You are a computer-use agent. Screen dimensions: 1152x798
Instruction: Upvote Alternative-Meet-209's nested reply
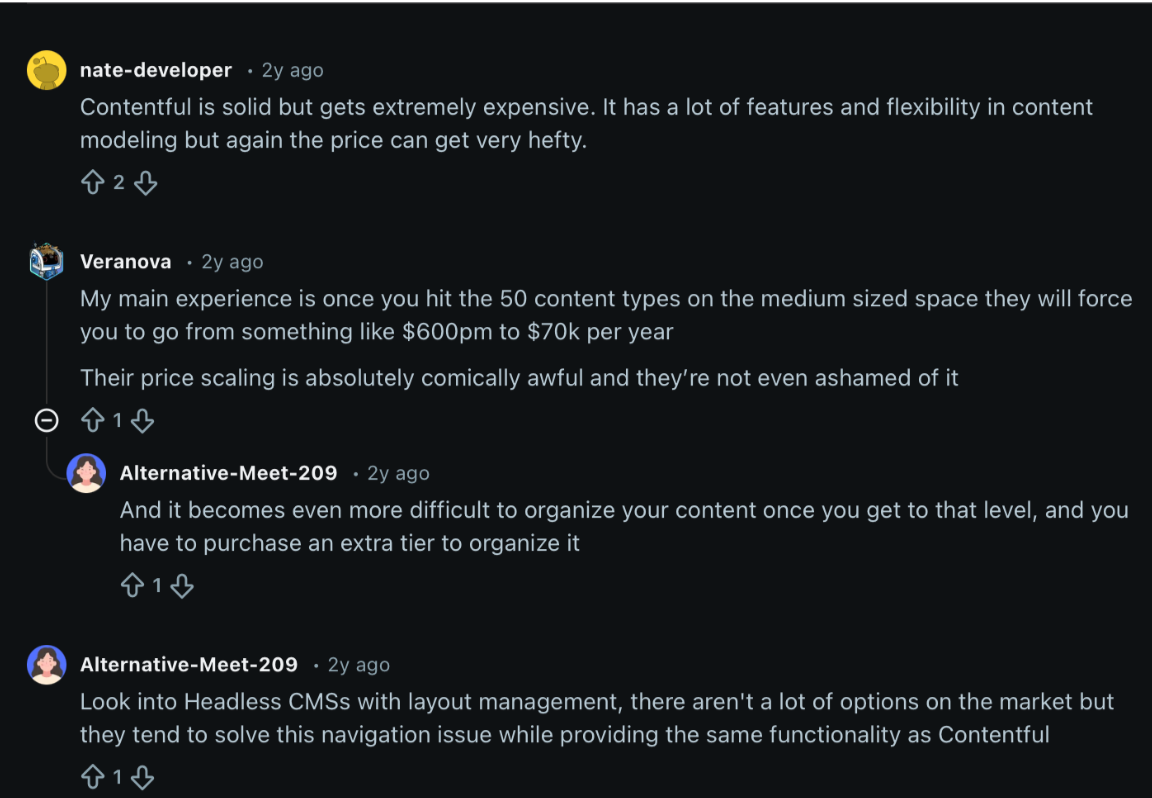click(132, 586)
